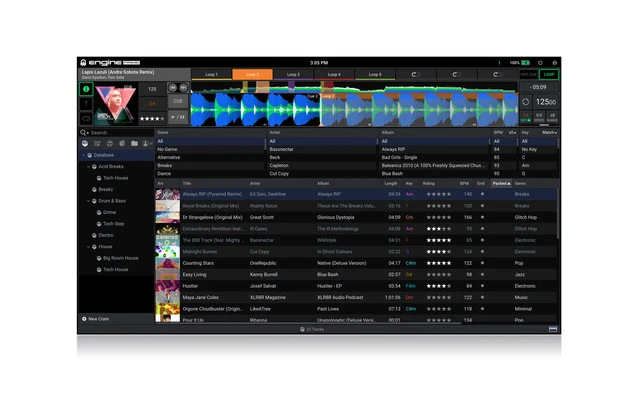The width and height of the screenshot is (640, 400).
Task: Click the Engine logo
Action: pyautogui.click(x=110, y=62)
